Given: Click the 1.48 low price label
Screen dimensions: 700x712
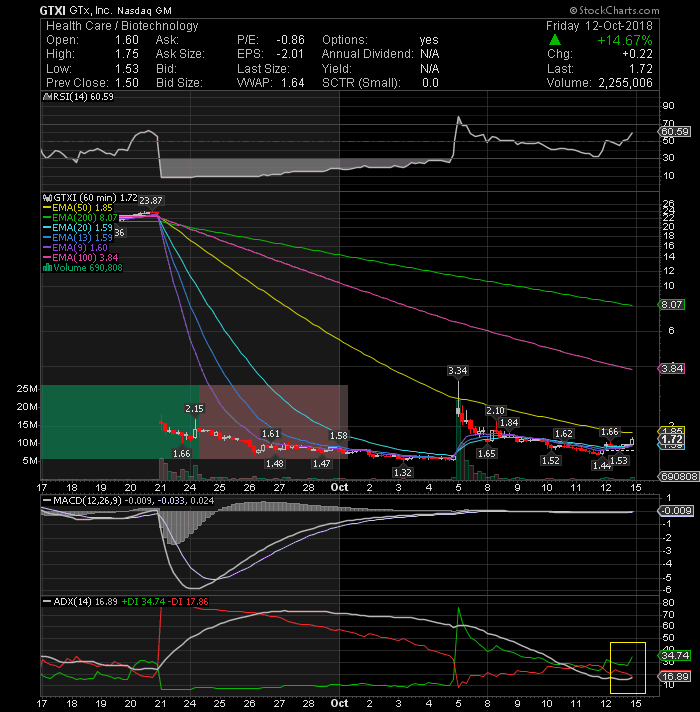Looking at the screenshot, I should point(275,464).
